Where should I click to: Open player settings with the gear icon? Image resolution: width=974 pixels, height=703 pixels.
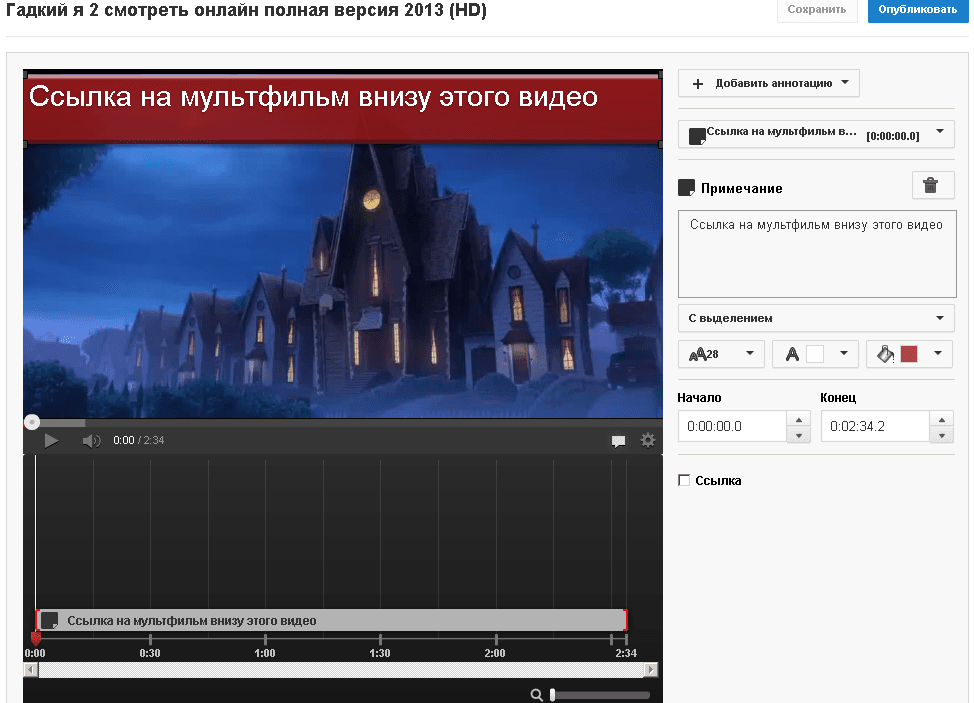click(x=648, y=440)
